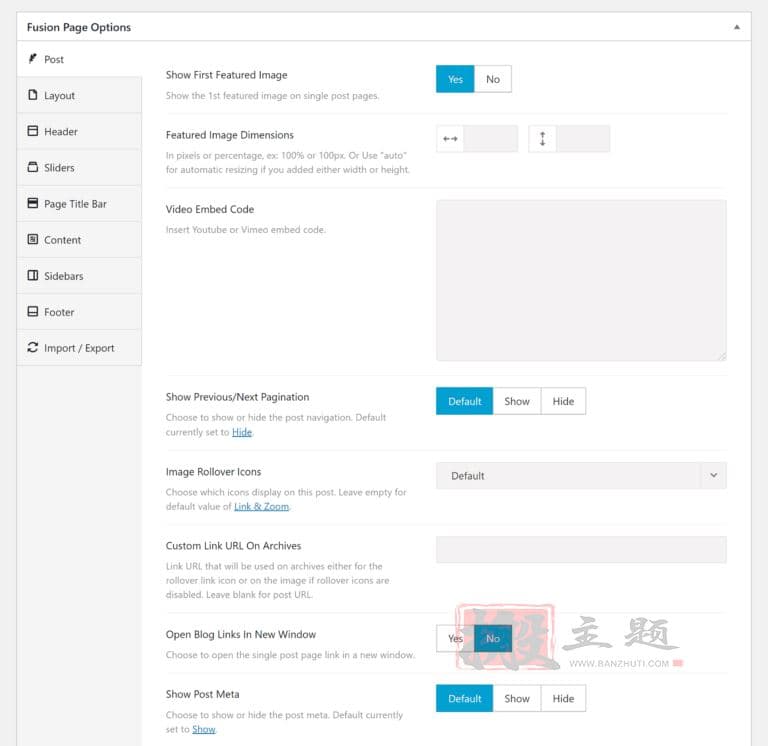Select Hide for Previous/Next Pagination
This screenshot has height=746, width=768.
563,401
